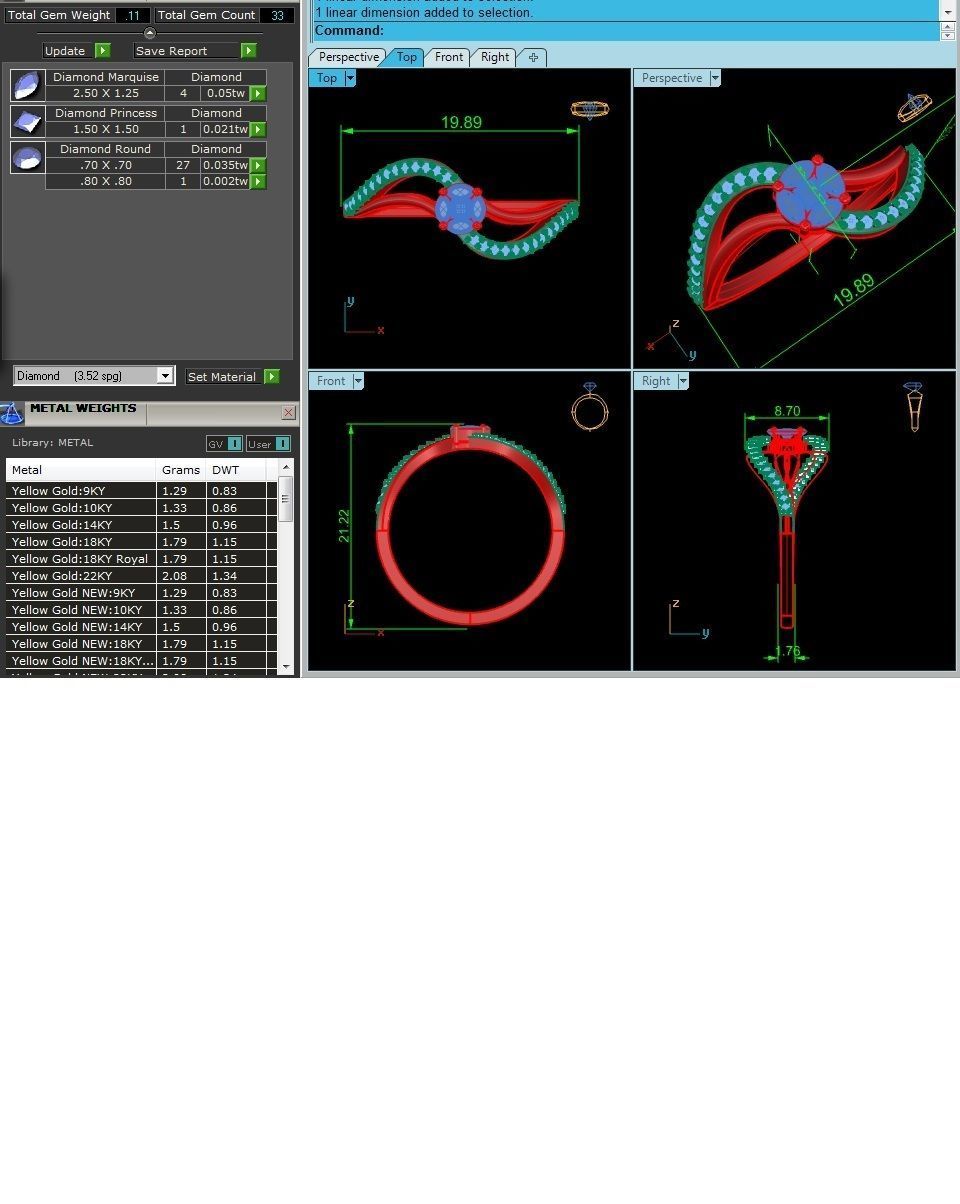Click the green Set Material arrow

click(272, 376)
